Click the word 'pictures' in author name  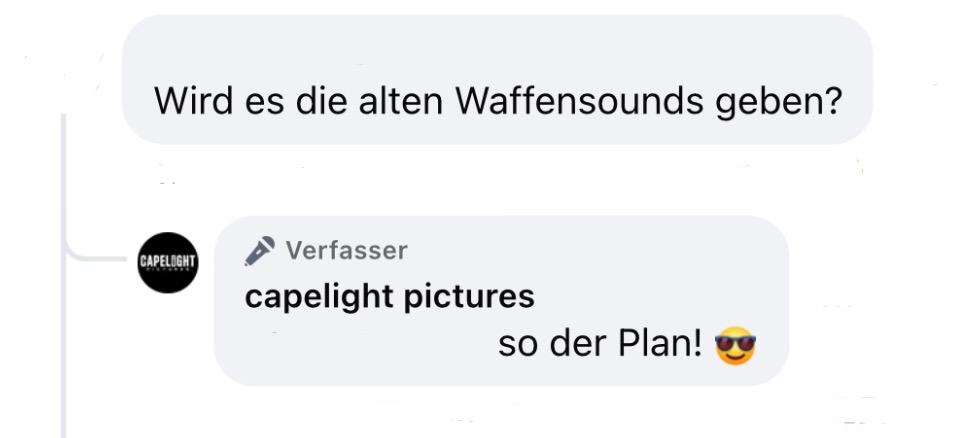[469, 297]
